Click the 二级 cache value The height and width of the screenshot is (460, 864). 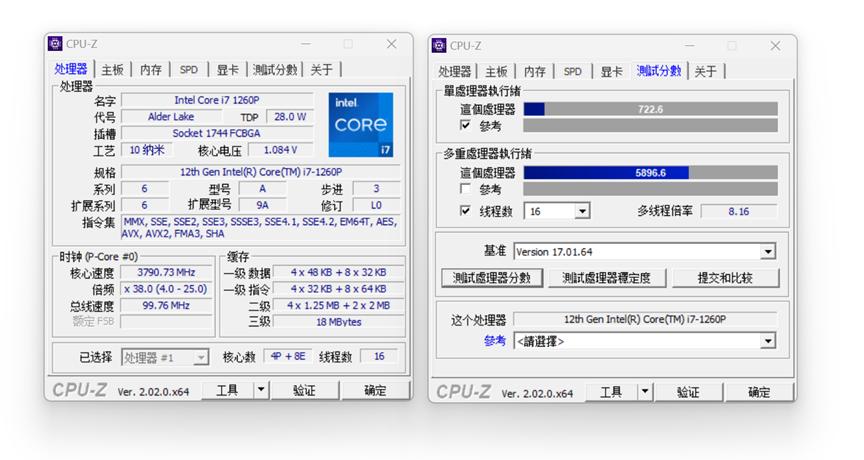click(x=338, y=305)
